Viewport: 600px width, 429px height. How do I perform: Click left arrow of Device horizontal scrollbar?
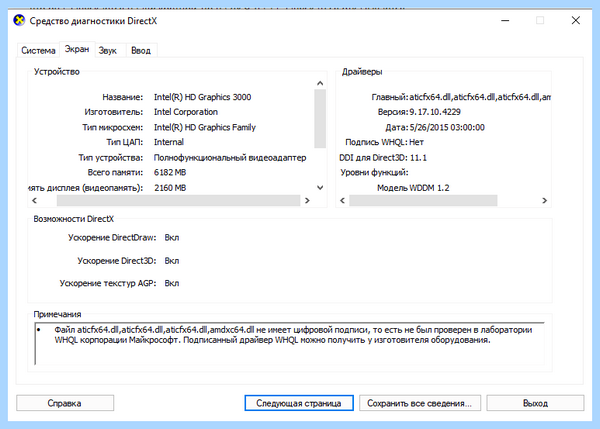pyautogui.click(x=35, y=200)
